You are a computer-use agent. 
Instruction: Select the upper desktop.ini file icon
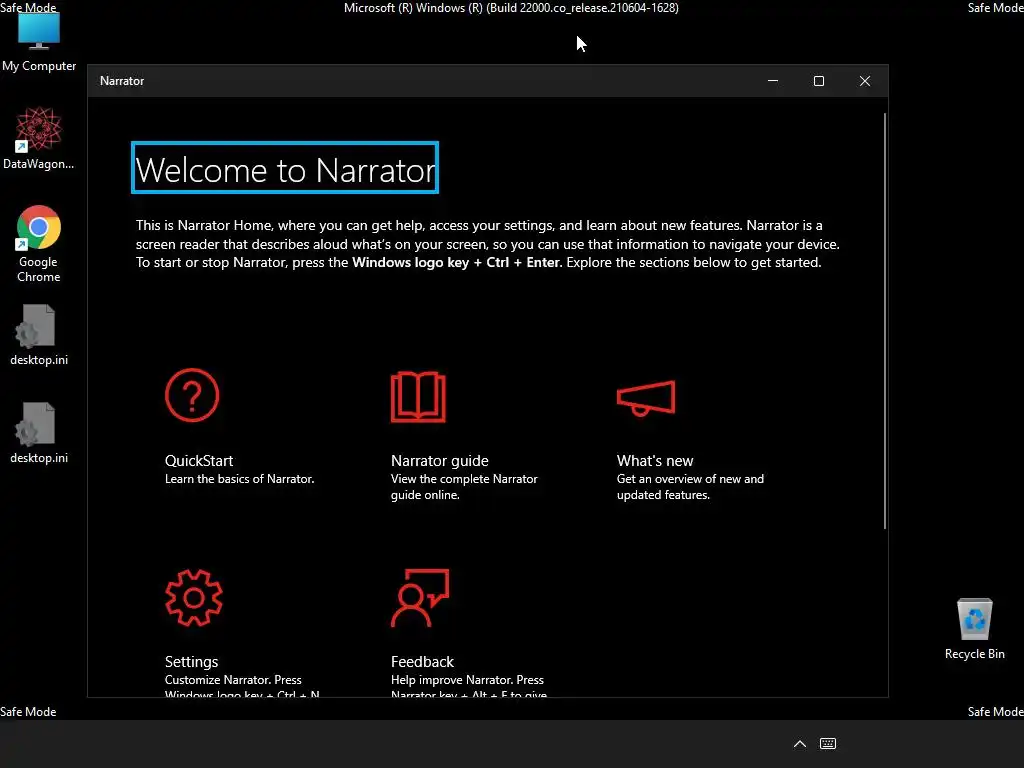tap(39, 335)
